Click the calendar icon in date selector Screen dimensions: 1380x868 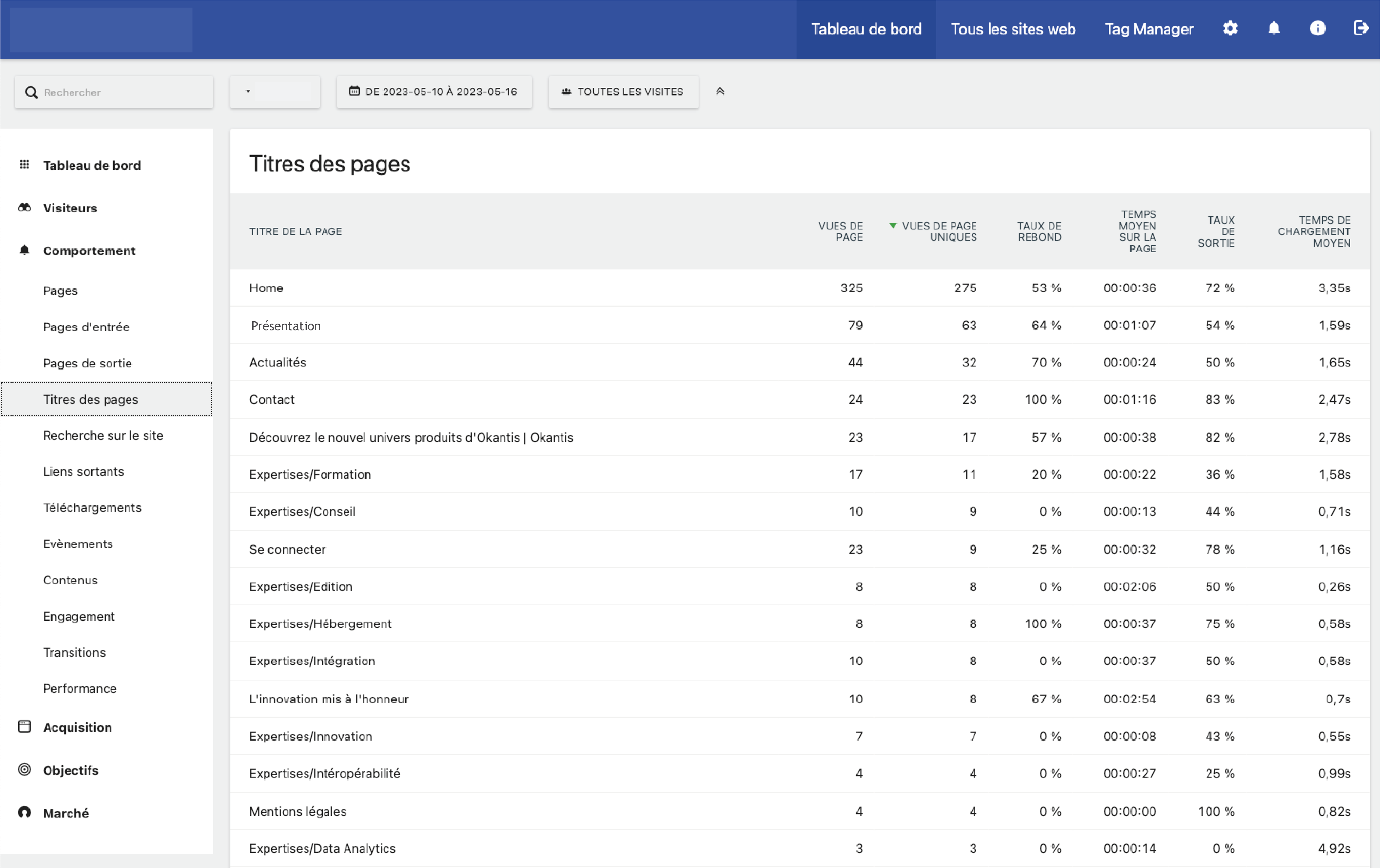(x=354, y=91)
